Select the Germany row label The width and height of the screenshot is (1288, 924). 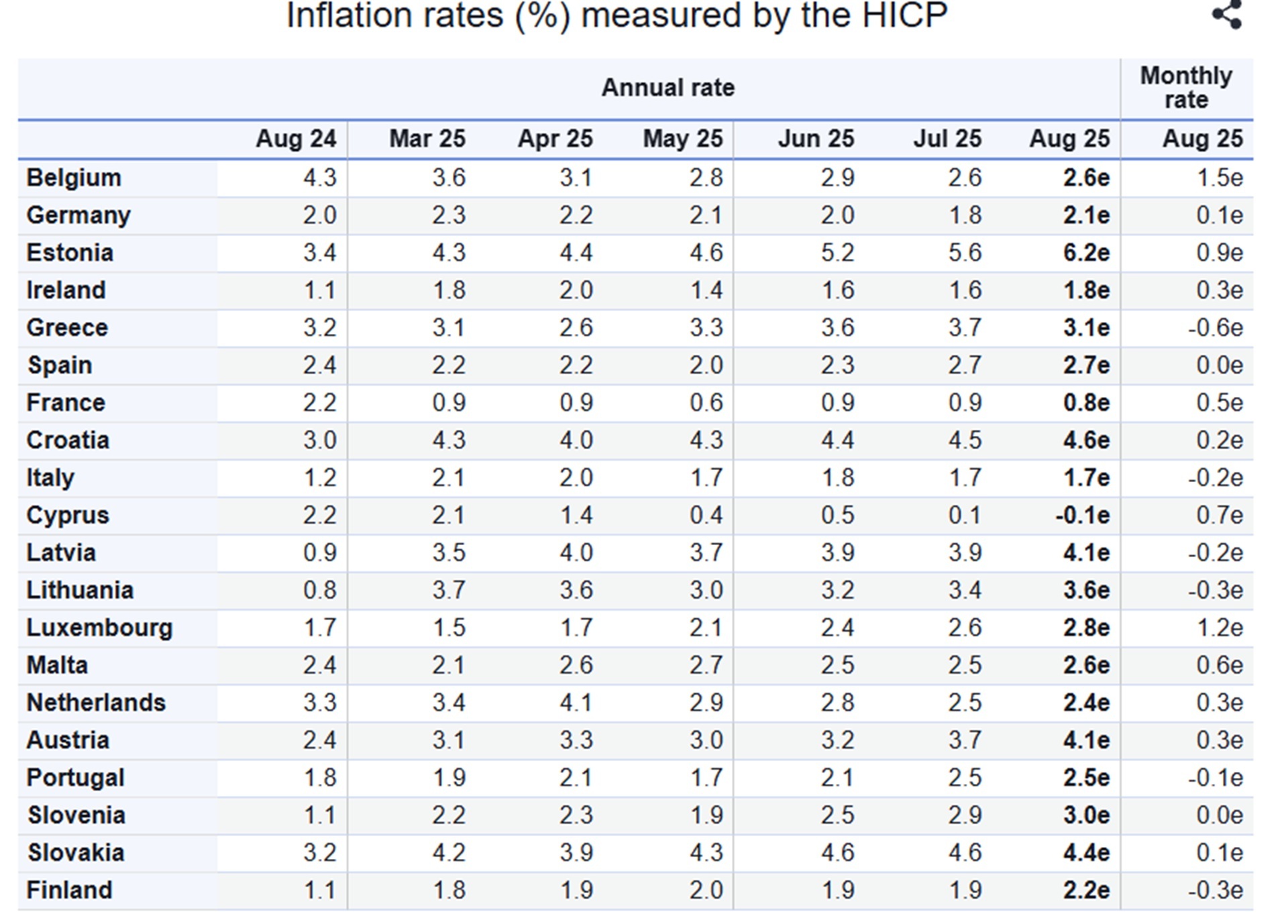78,215
